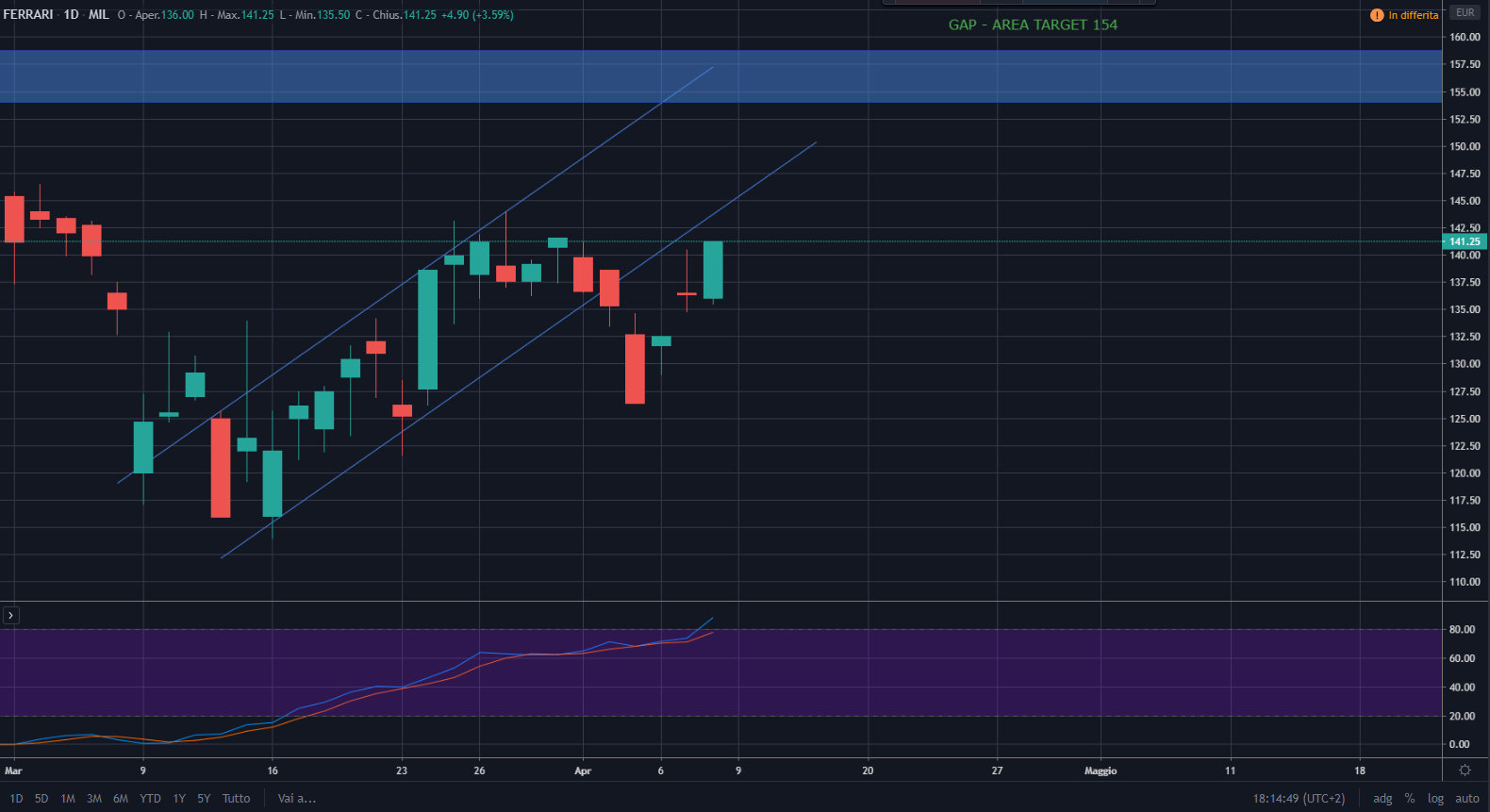1490x812 pixels.
Task: Select the YTD time range button
Action: point(150,799)
